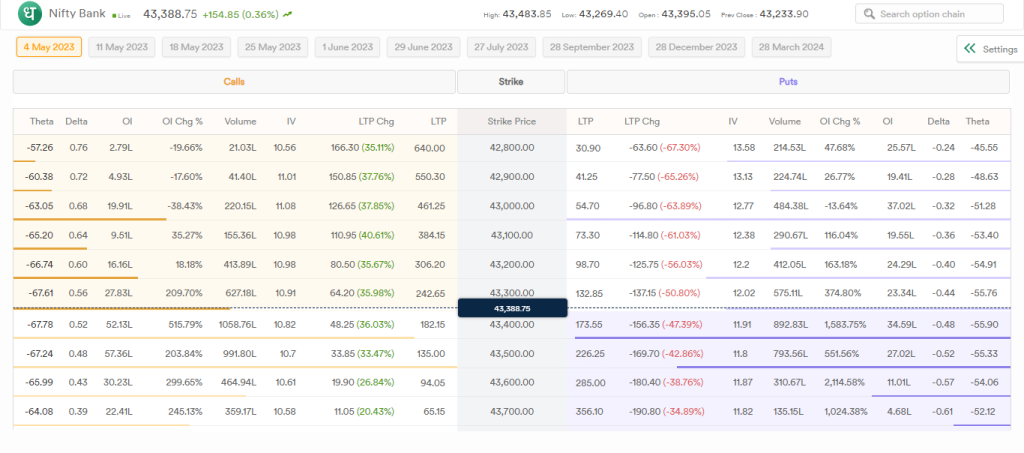The height and width of the screenshot is (453, 1024).
Task: Click the puts IV column header
Action: pyautogui.click(x=733, y=121)
